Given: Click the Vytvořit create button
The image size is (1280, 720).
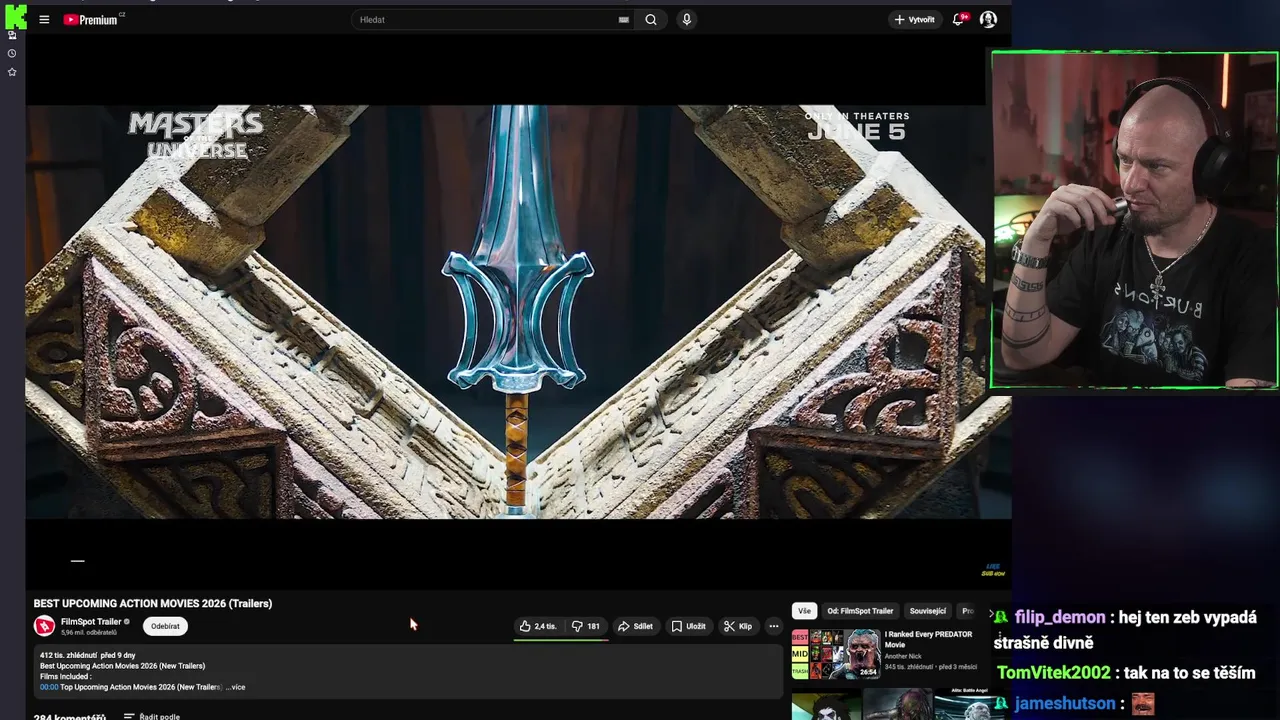Looking at the screenshot, I should [915, 19].
